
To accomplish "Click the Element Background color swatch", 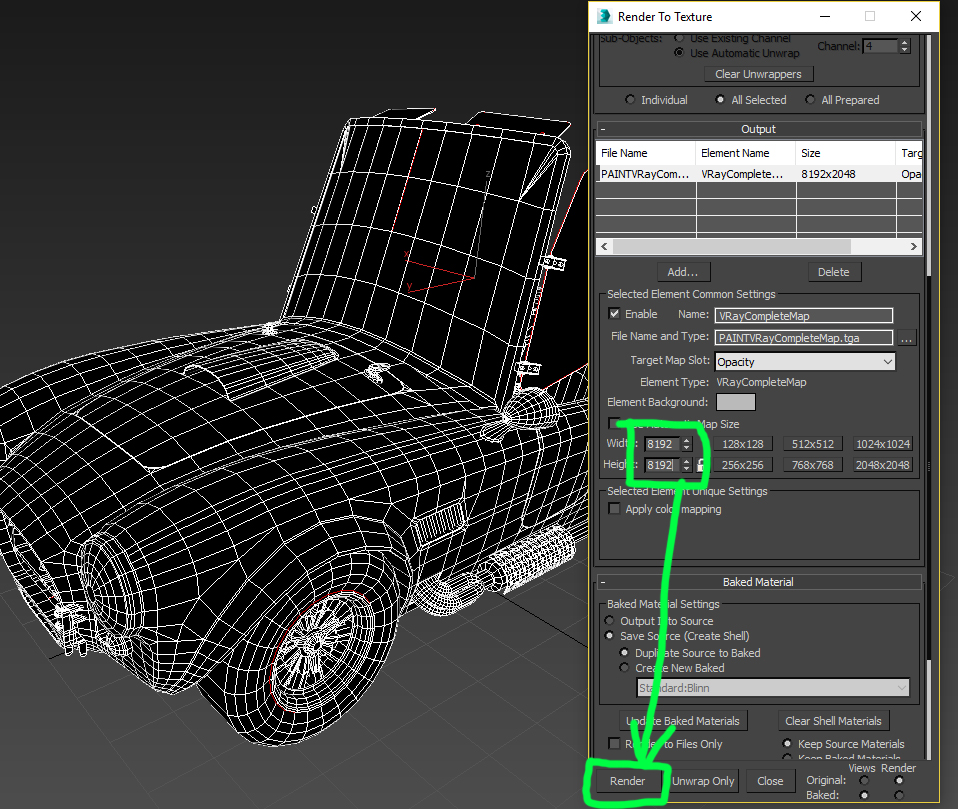I will point(736,402).
